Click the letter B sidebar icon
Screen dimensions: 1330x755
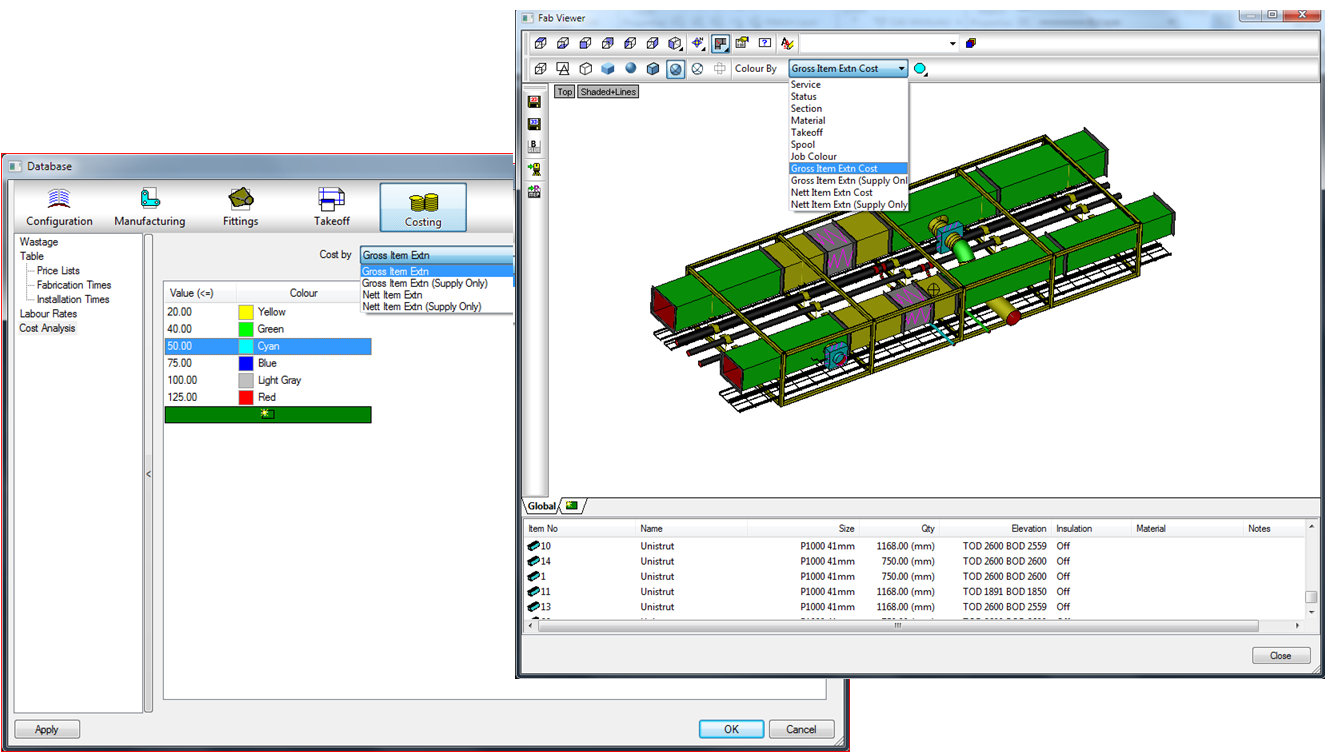(535, 146)
